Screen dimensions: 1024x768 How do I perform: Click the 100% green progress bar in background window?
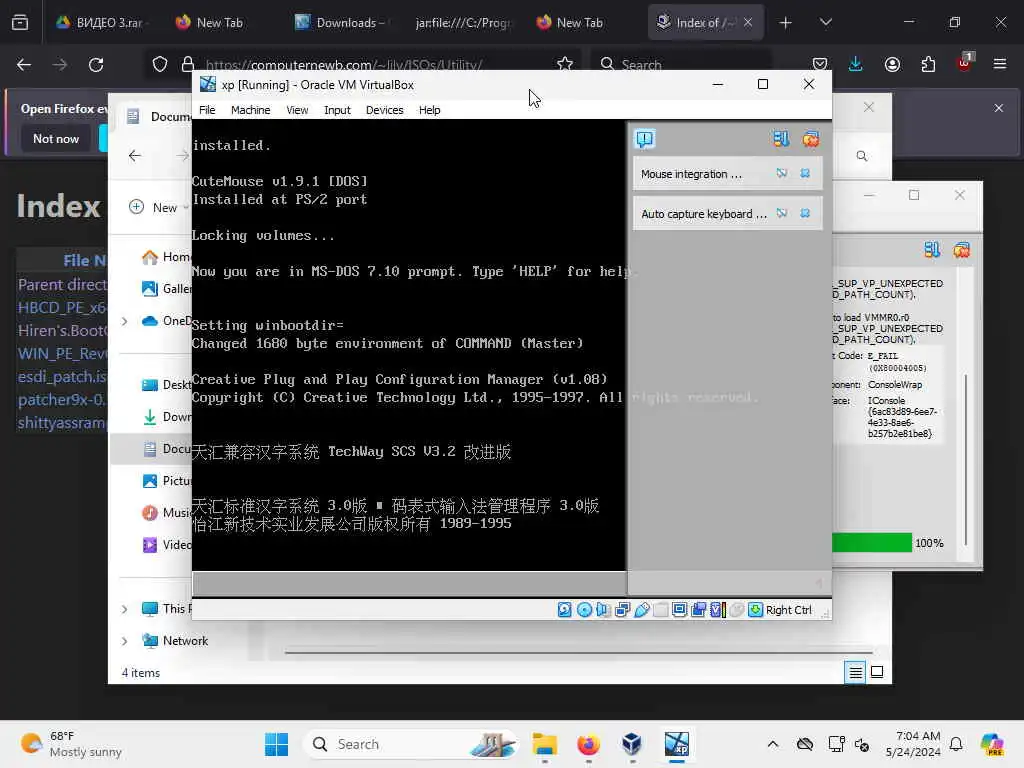tap(872, 543)
